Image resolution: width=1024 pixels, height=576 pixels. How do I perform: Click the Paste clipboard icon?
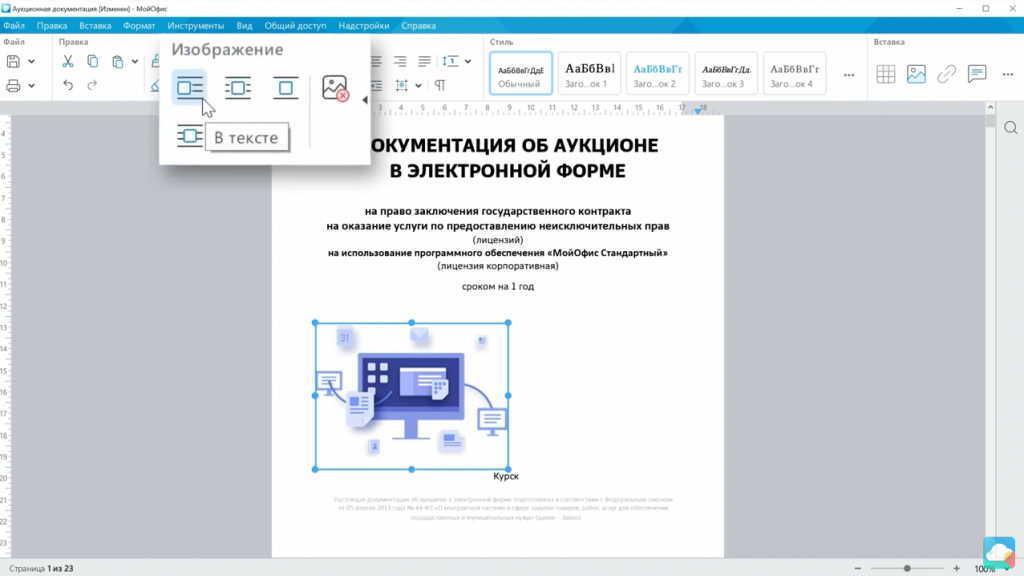tap(118, 61)
